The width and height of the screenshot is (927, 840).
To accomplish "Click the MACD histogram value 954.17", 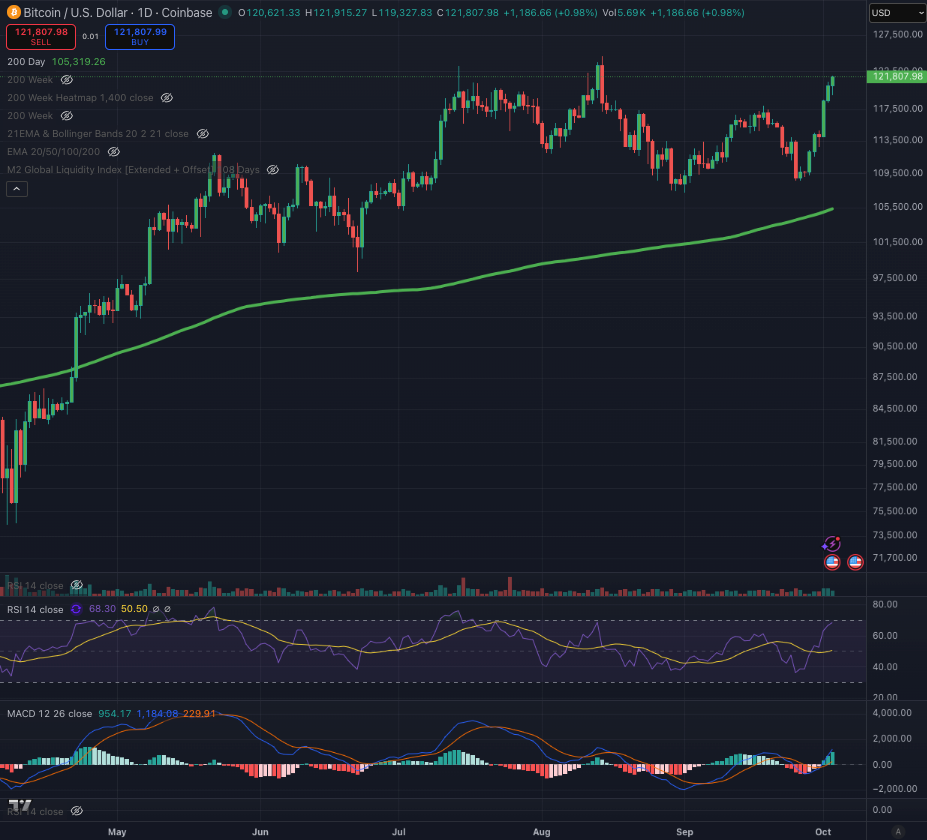I will (115, 713).
